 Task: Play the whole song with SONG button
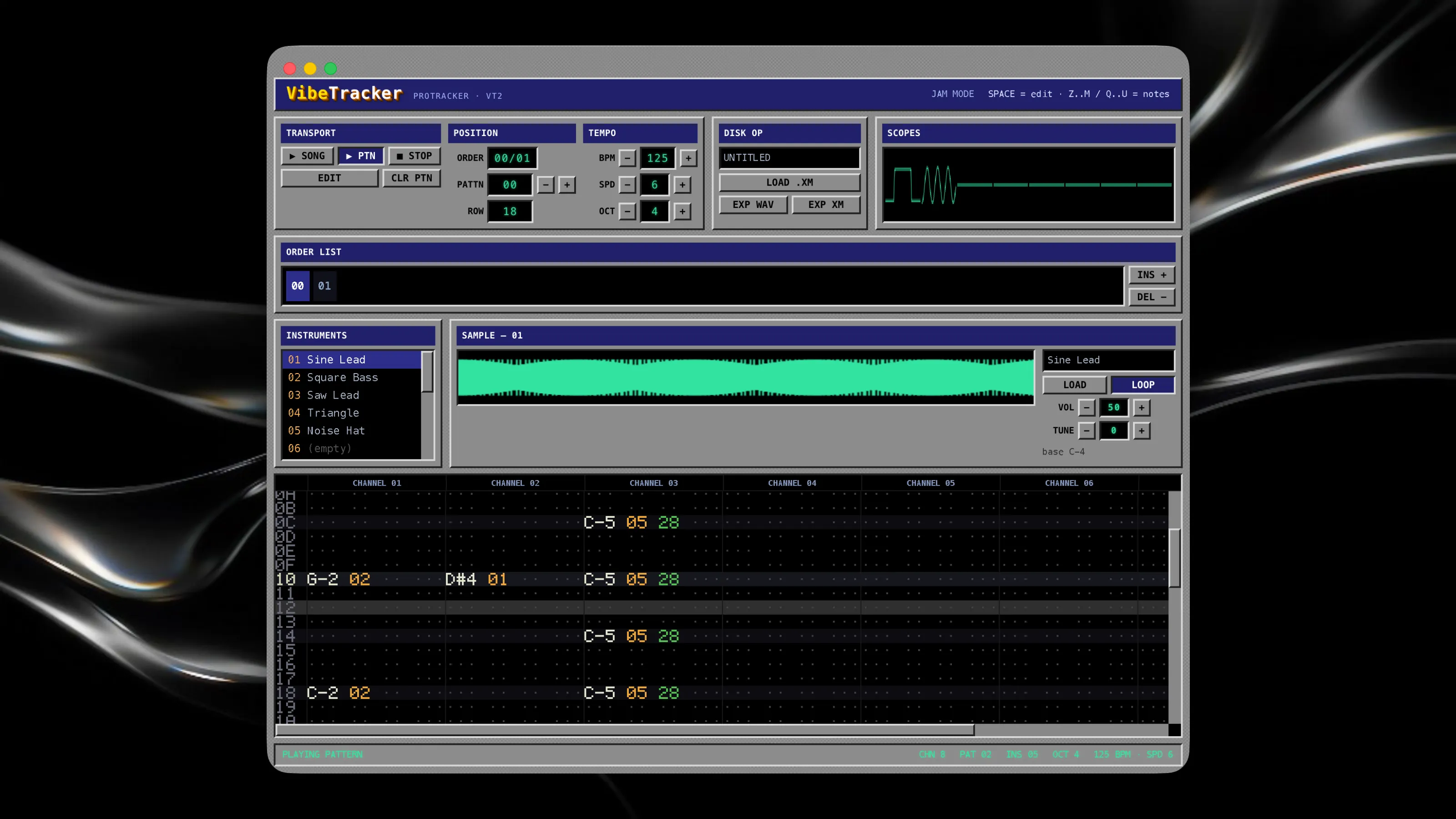[x=307, y=156]
